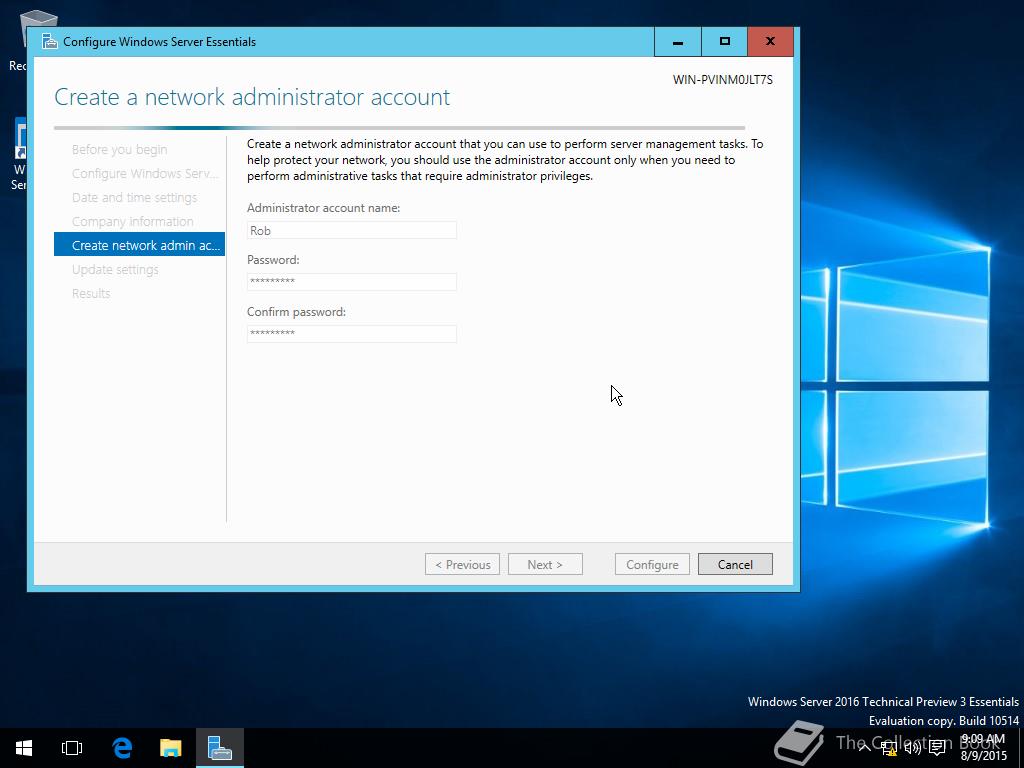Close the Configure Windows Server Essentials window
Screen dimensions: 1024x768
771,42
